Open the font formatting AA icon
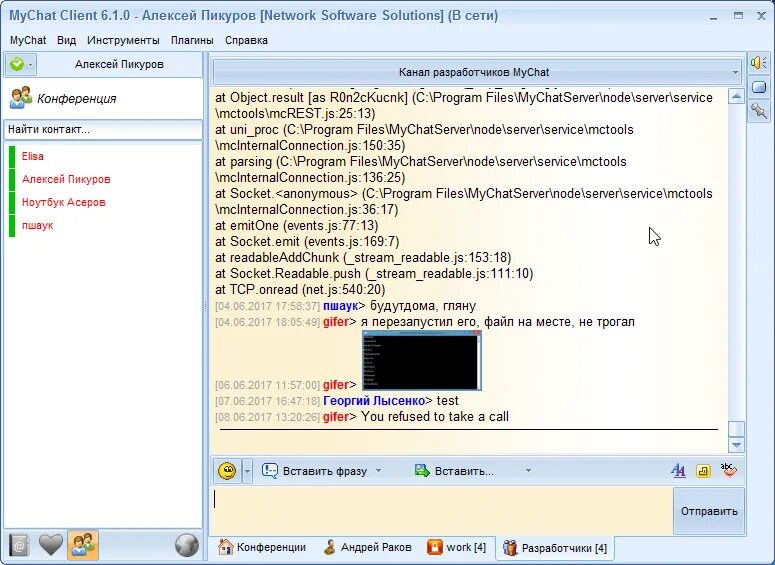The height and width of the screenshot is (565, 775). click(x=679, y=471)
